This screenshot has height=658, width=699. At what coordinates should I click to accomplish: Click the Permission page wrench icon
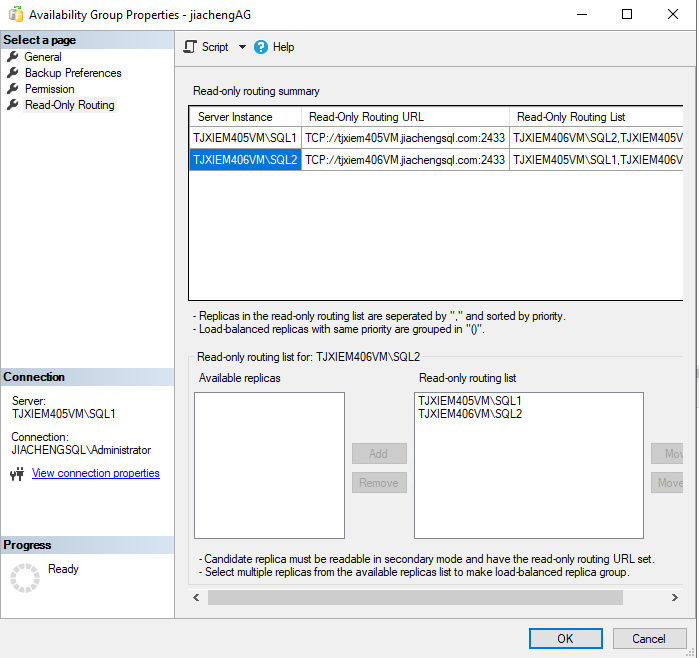[x=13, y=89]
